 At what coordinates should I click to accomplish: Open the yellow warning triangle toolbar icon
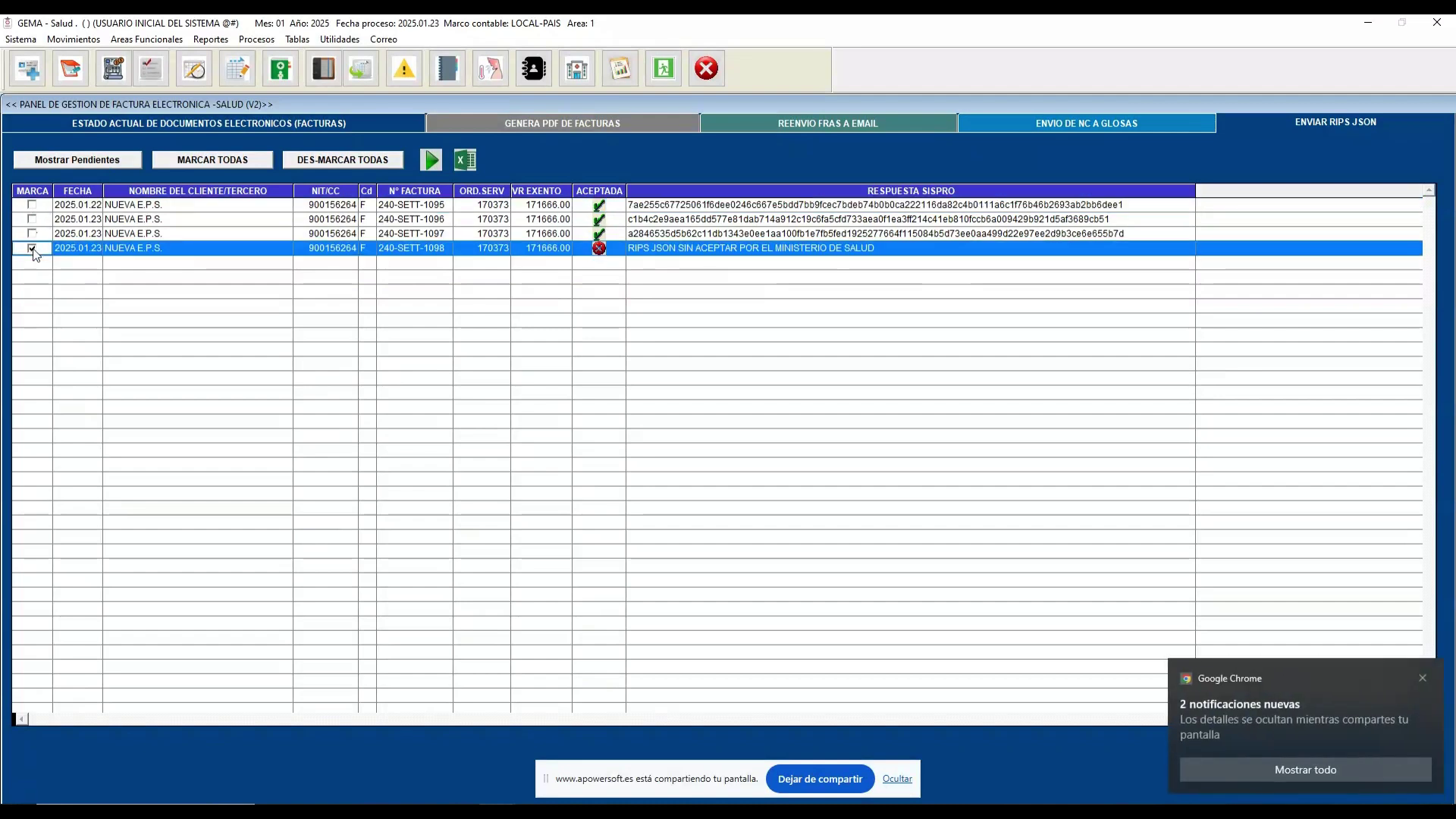(404, 69)
